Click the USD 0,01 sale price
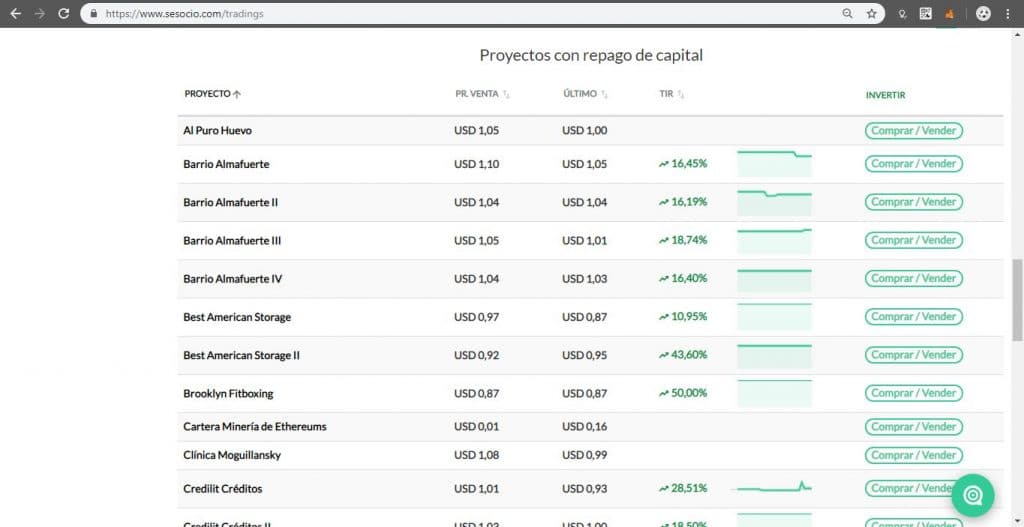The height and width of the screenshot is (527, 1024). tap(477, 426)
